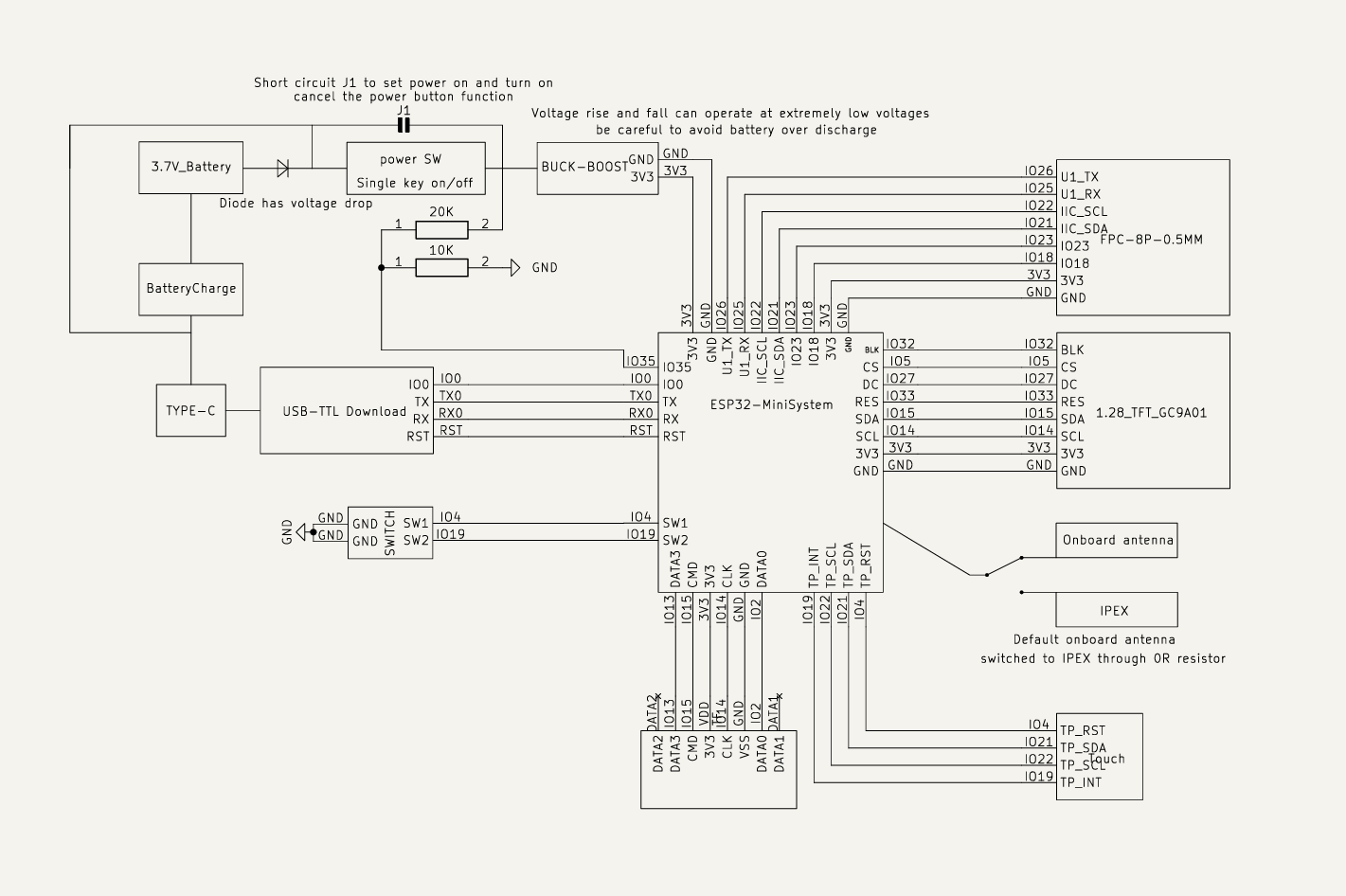The height and width of the screenshot is (896, 1346).
Task: Click the 20K resistor symbol
Action: pyautogui.click(x=441, y=229)
